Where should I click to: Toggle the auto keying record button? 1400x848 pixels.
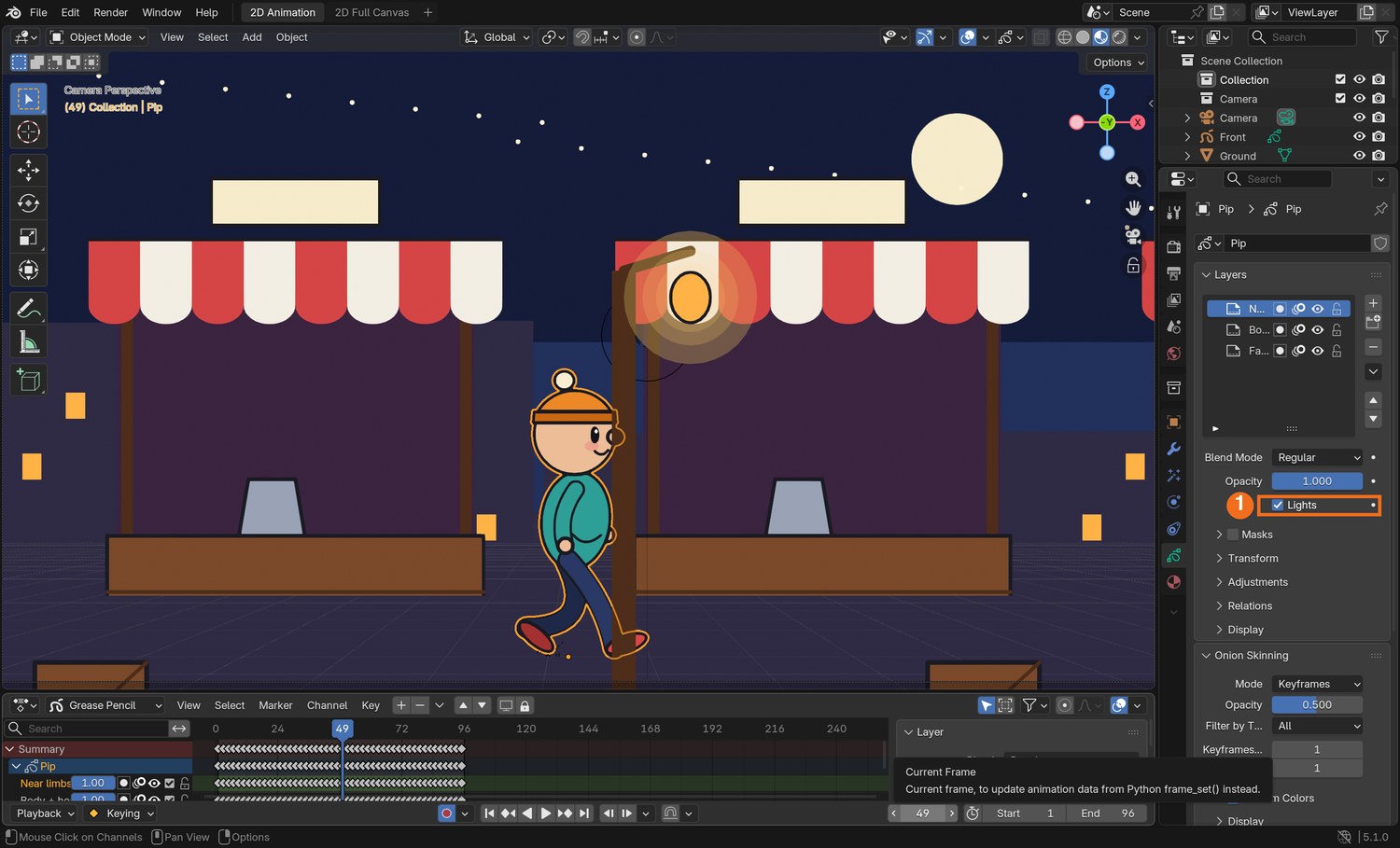[x=446, y=813]
